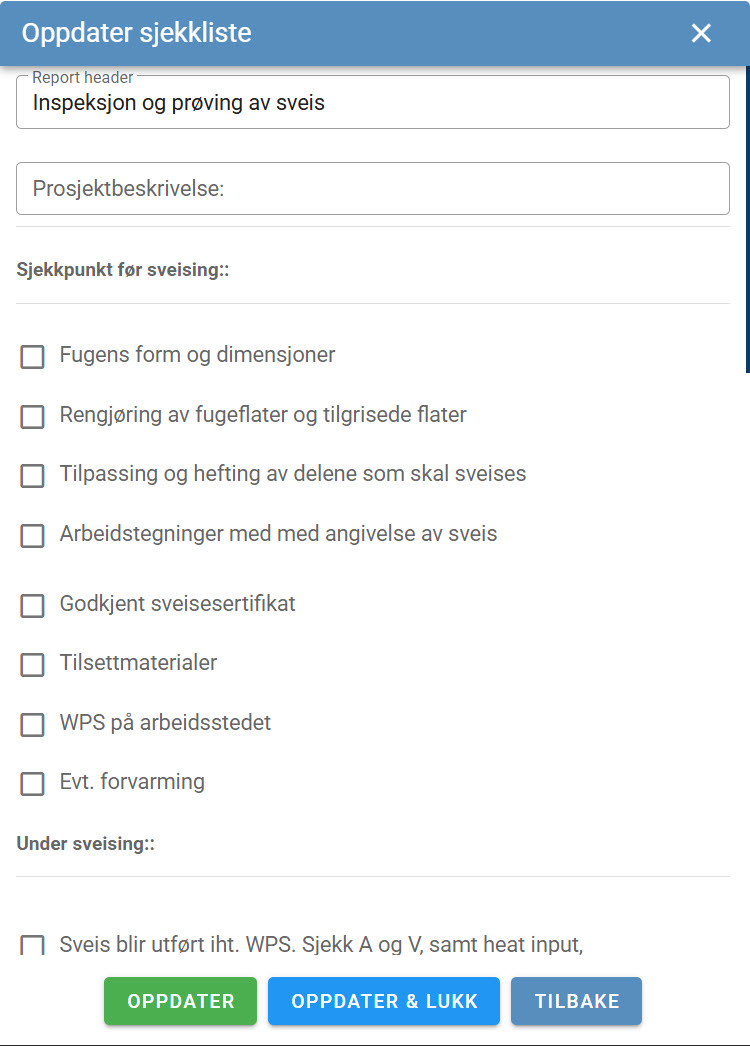This screenshot has height=1046, width=750.
Task: Close the Oppdater sjekkliste dialog
Action: tap(701, 33)
